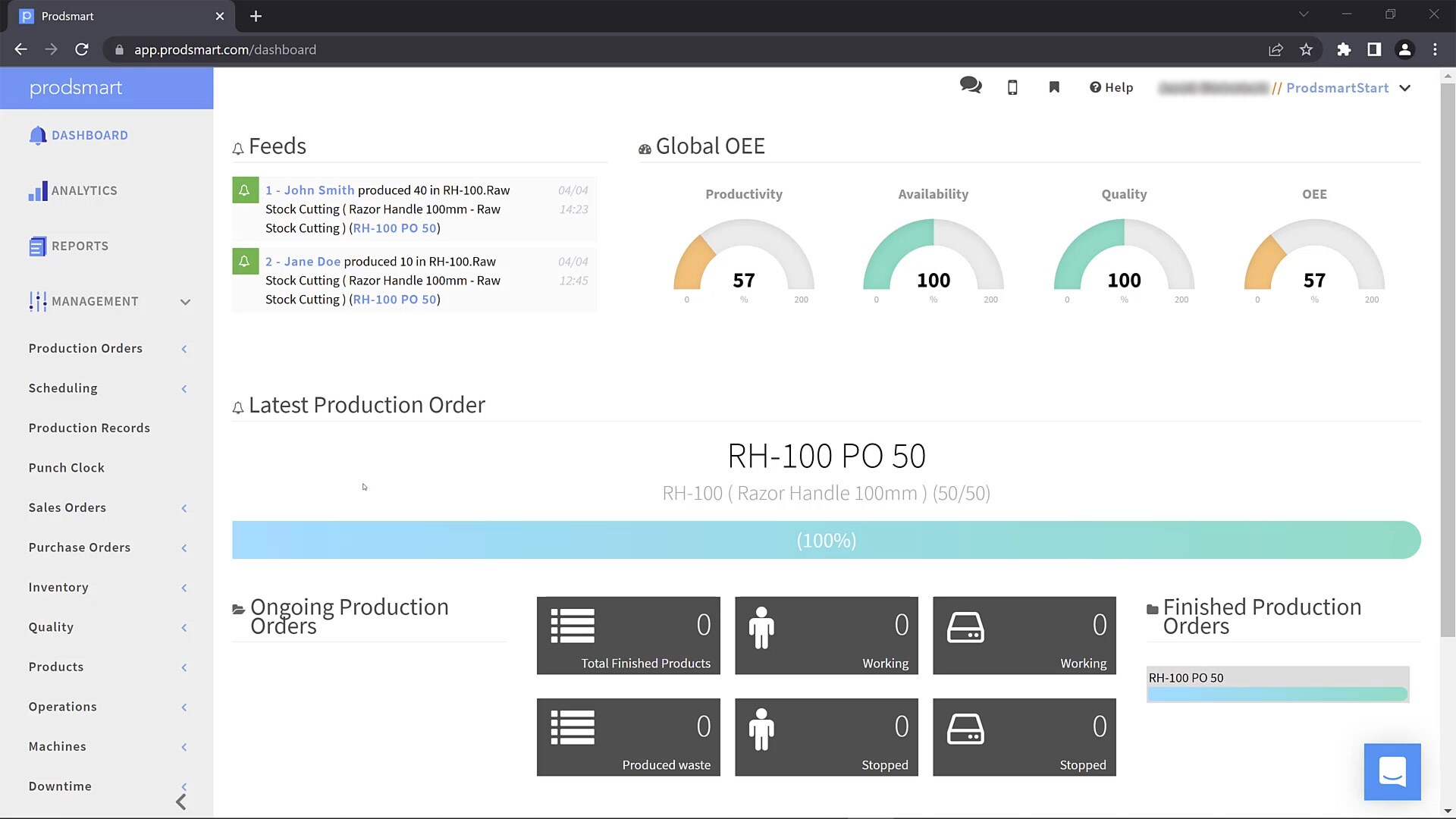
Task: Open the Punch Clock page
Action: tap(67, 467)
